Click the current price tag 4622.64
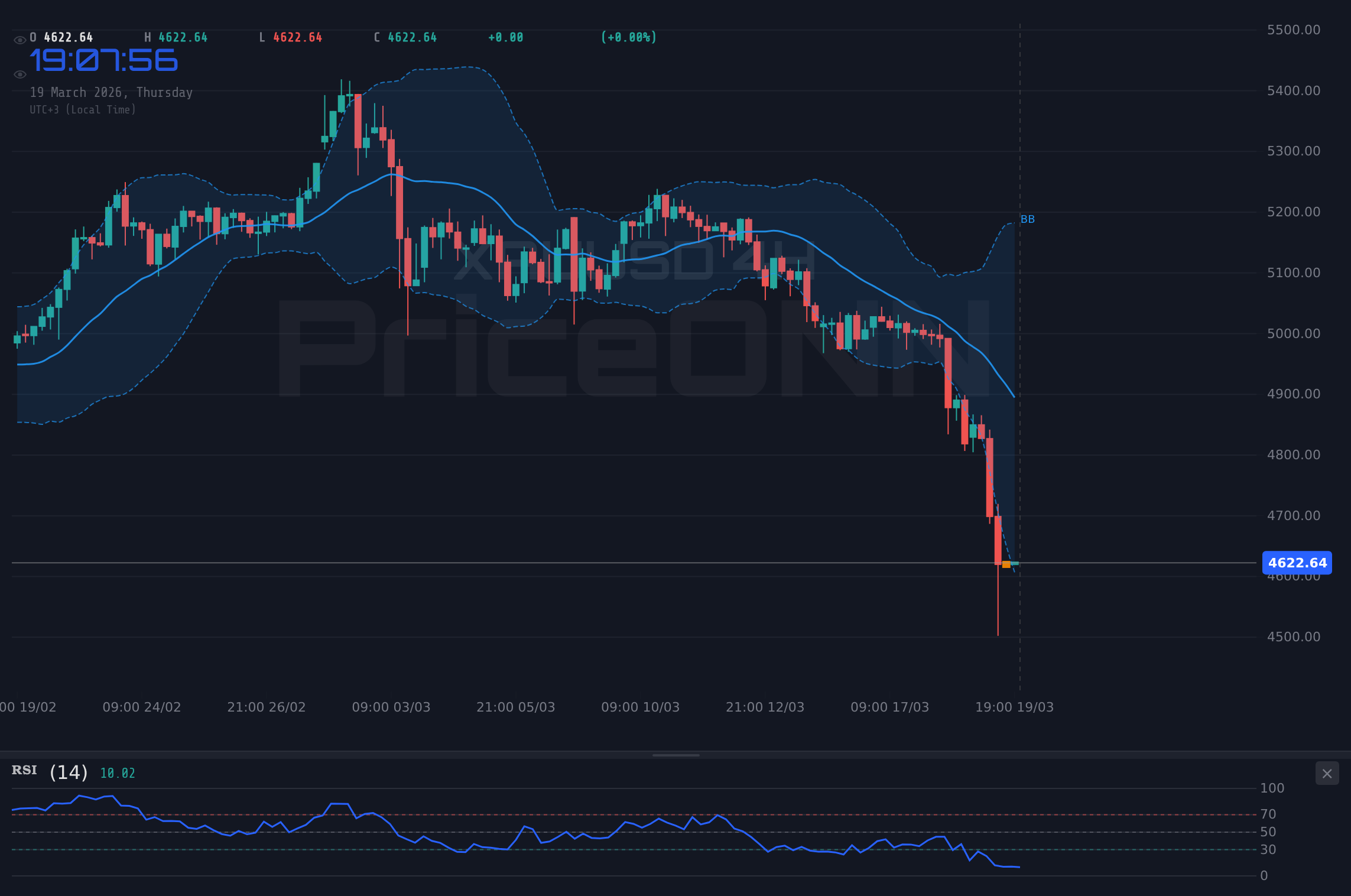The width and height of the screenshot is (1351, 896). pyautogui.click(x=1297, y=563)
